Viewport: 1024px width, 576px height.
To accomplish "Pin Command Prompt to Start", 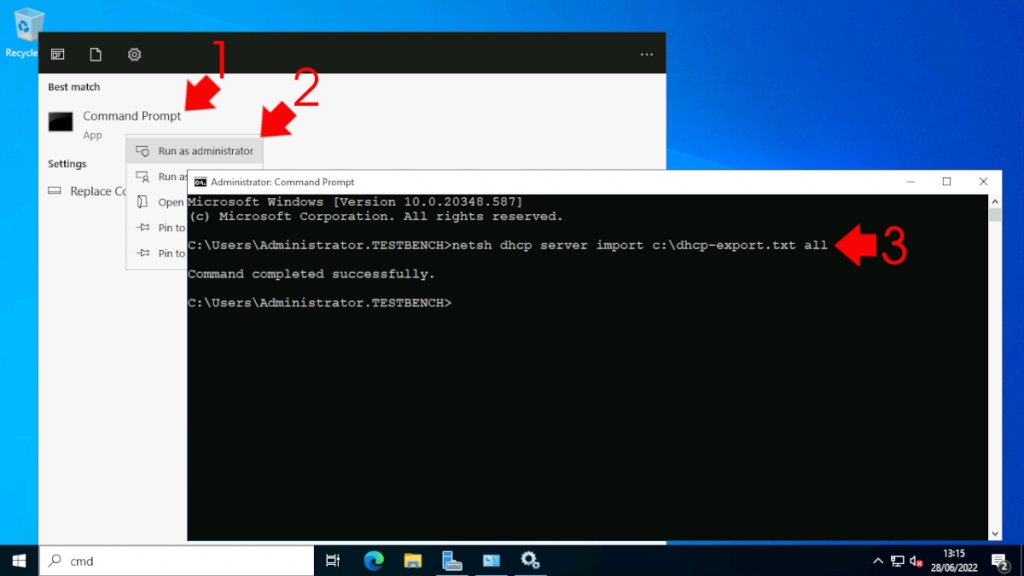I will 172,227.
